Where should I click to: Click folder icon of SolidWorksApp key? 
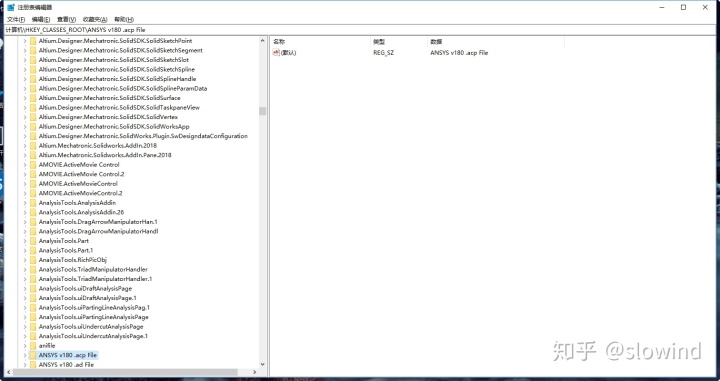[33, 126]
